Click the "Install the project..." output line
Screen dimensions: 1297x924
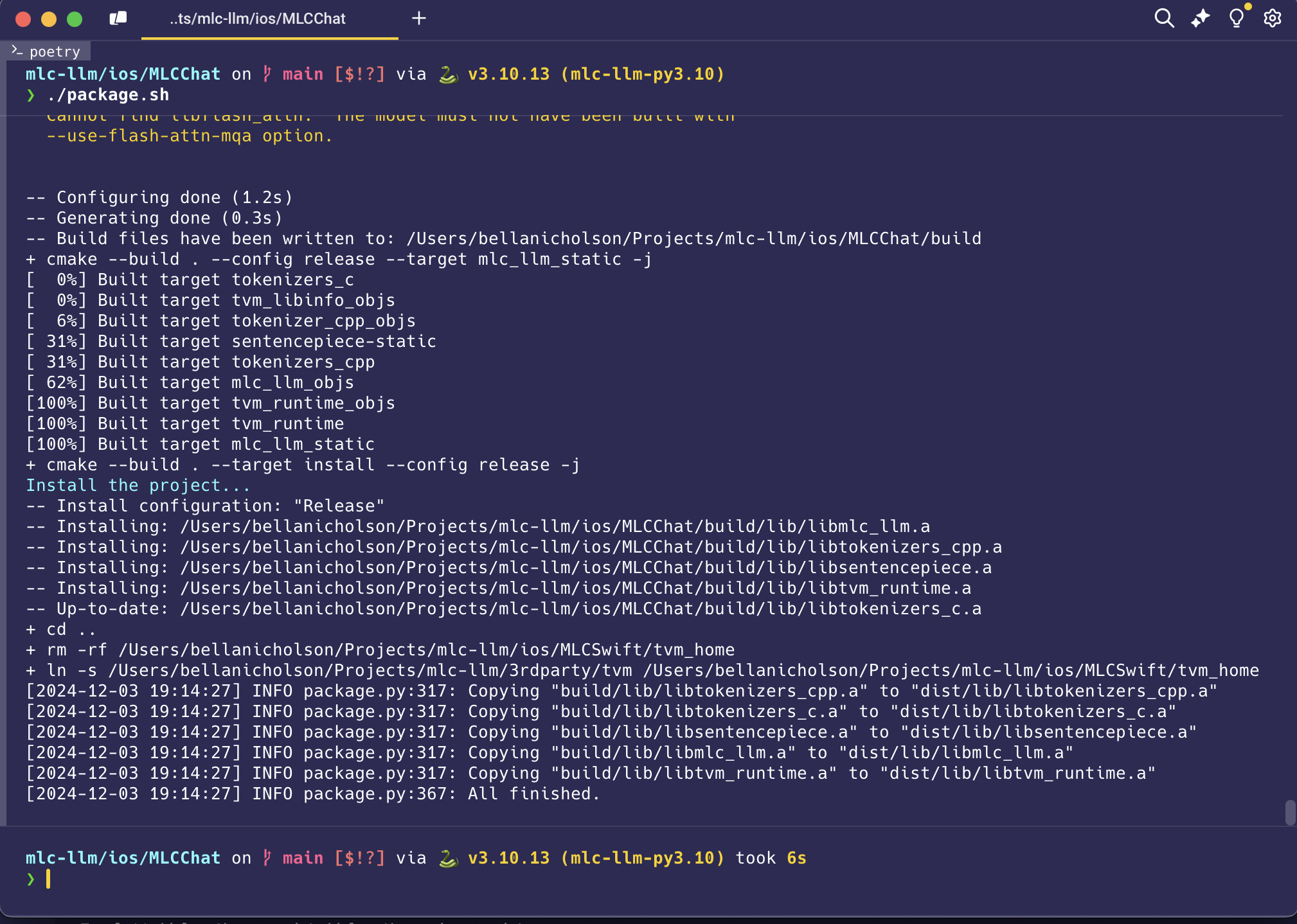coord(138,485)
